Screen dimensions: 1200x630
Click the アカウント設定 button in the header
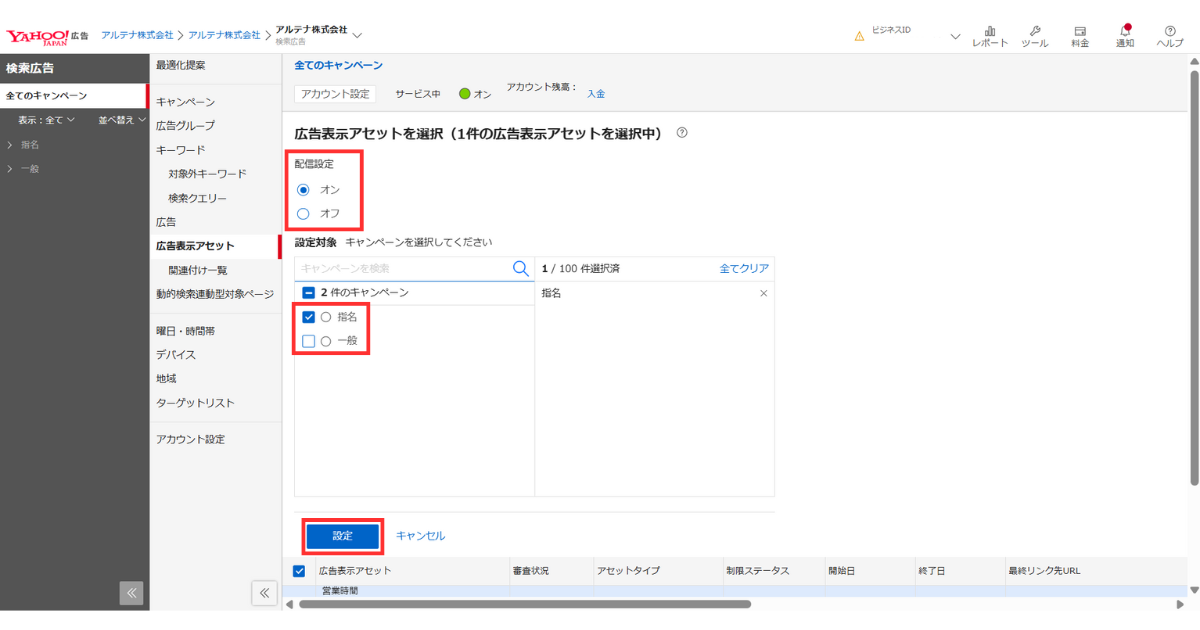pyautogui.click(x=335, y=94)
